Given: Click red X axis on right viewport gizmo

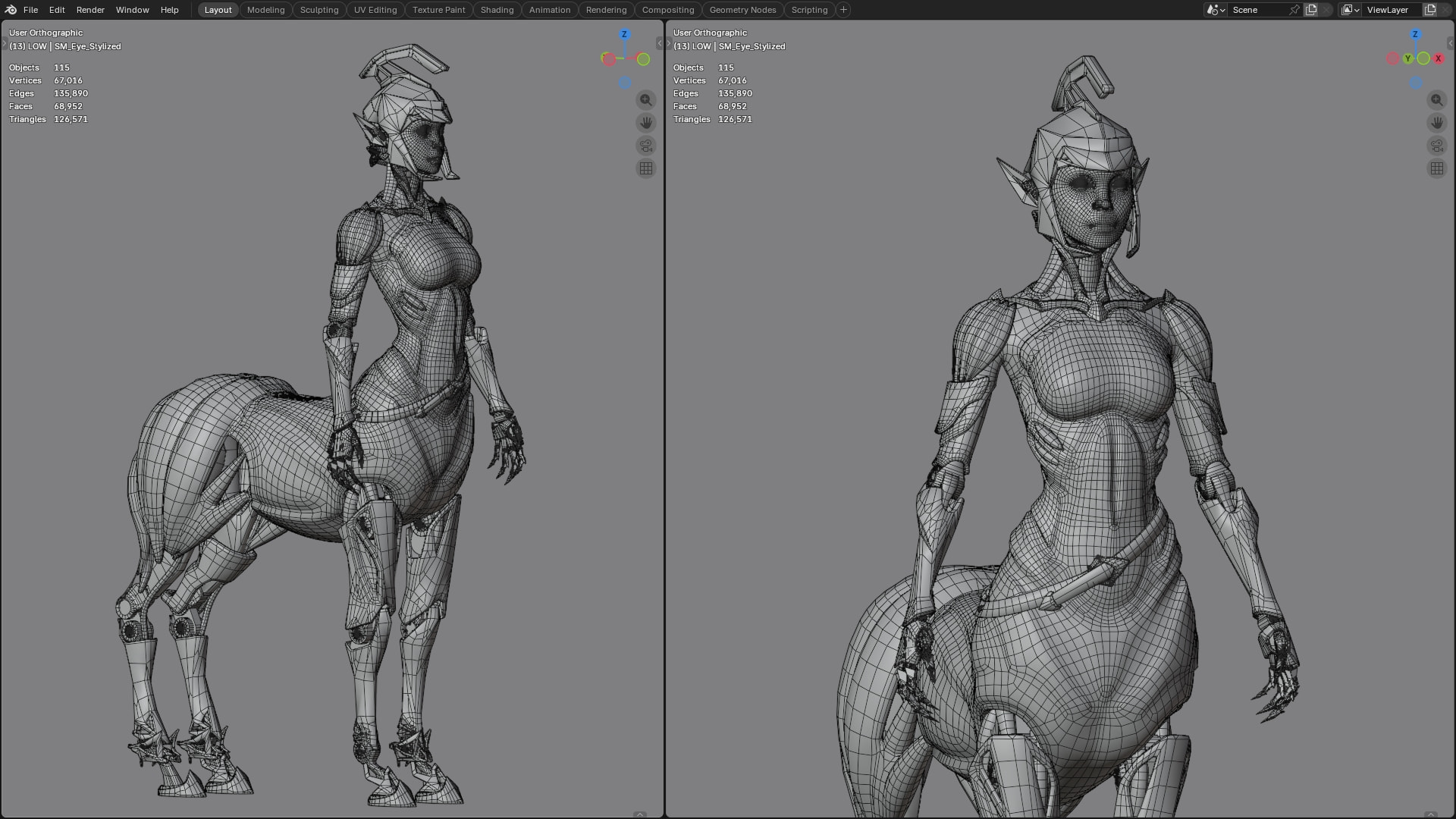Looking at the screenshot, I should point(1438,58).
